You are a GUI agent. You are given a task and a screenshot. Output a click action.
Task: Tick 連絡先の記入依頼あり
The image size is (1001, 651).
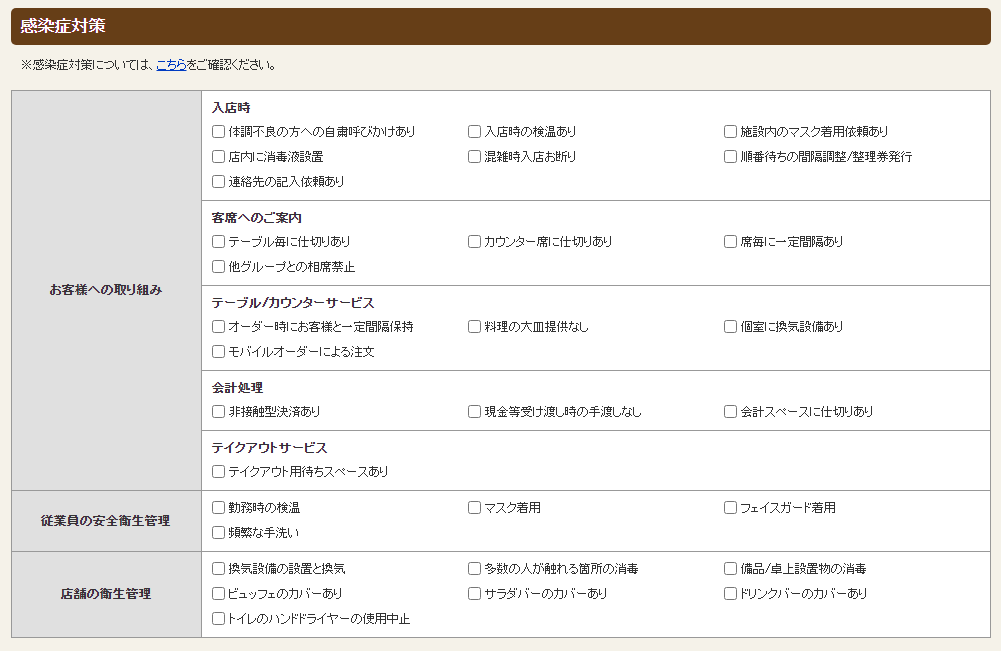pyautogui.click(x=218, y=181)
